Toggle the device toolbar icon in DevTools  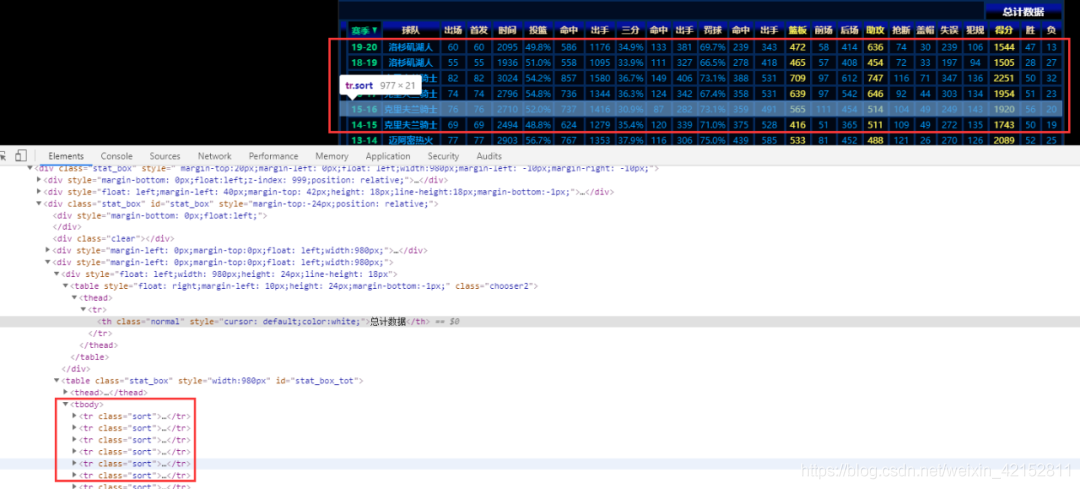[x=21, y=156]
